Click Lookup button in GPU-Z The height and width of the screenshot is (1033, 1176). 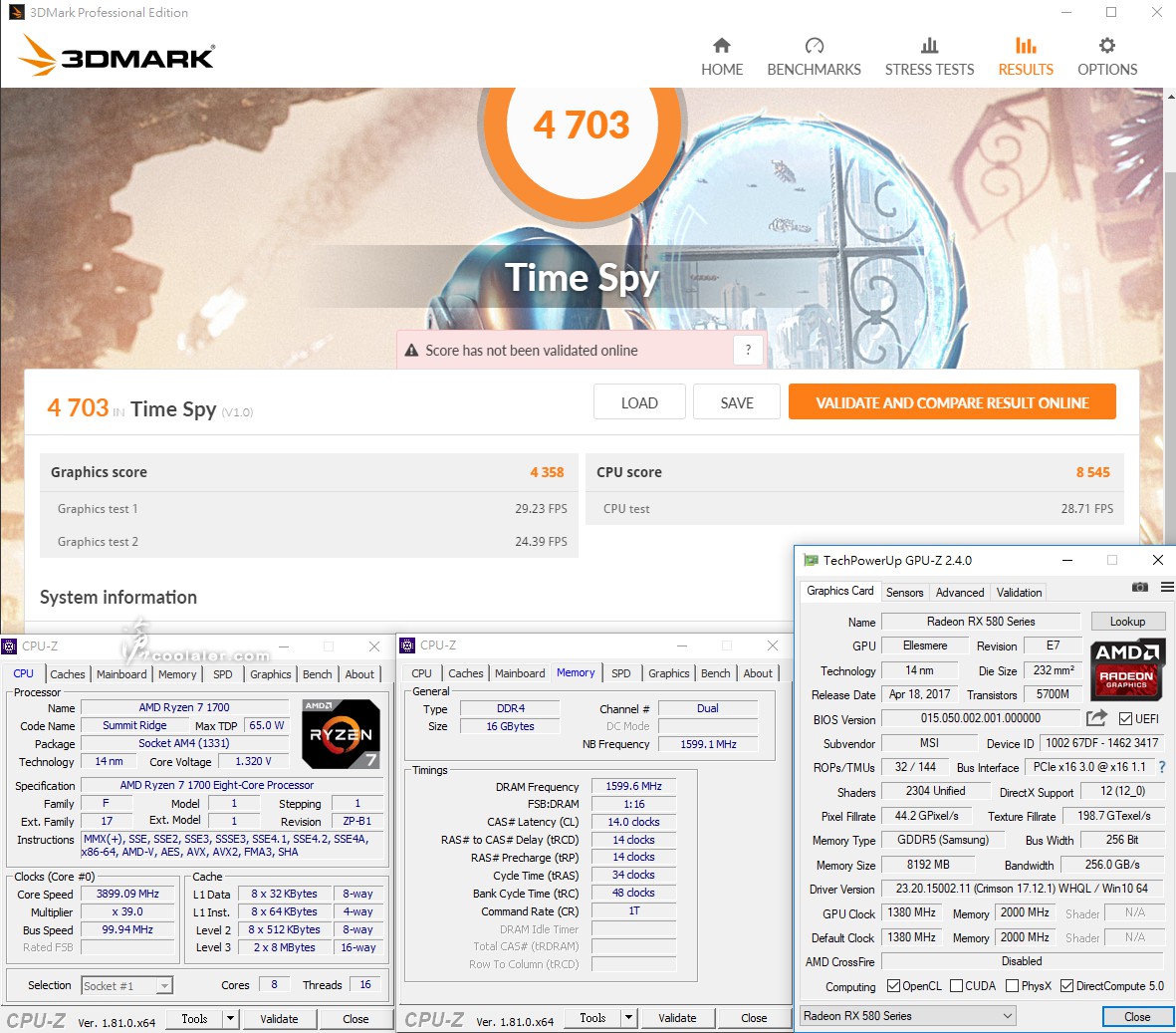(1127, 622)
